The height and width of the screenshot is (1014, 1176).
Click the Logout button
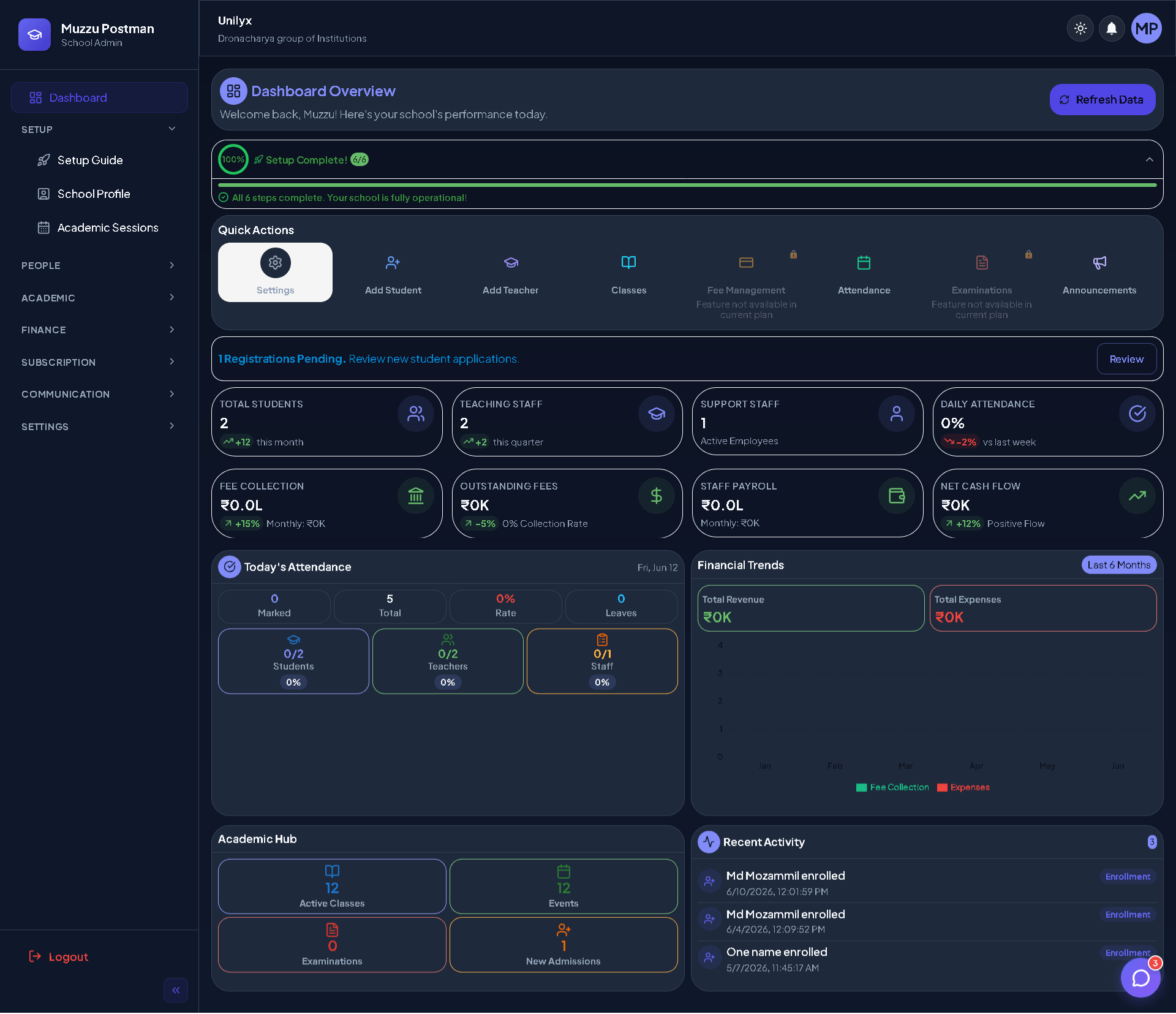point(59,957)
